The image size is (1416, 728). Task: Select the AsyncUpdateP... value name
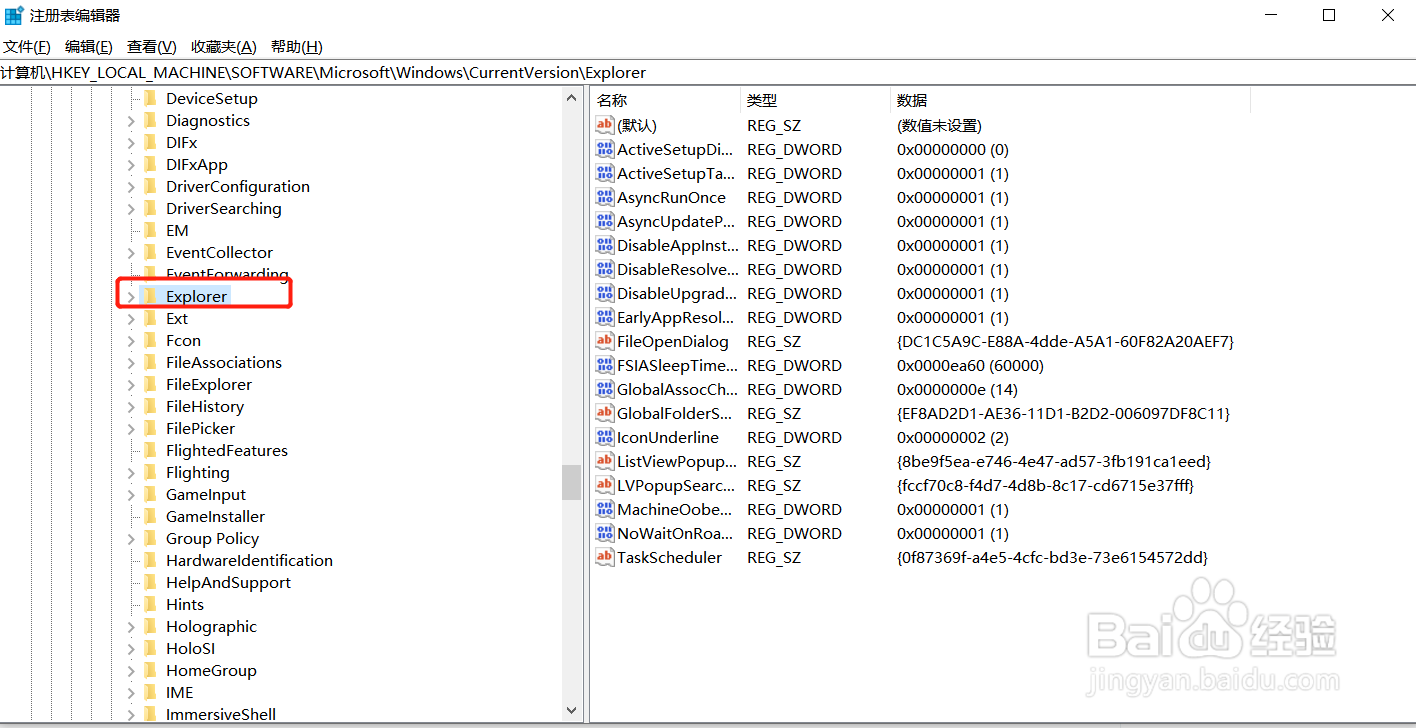676,221
